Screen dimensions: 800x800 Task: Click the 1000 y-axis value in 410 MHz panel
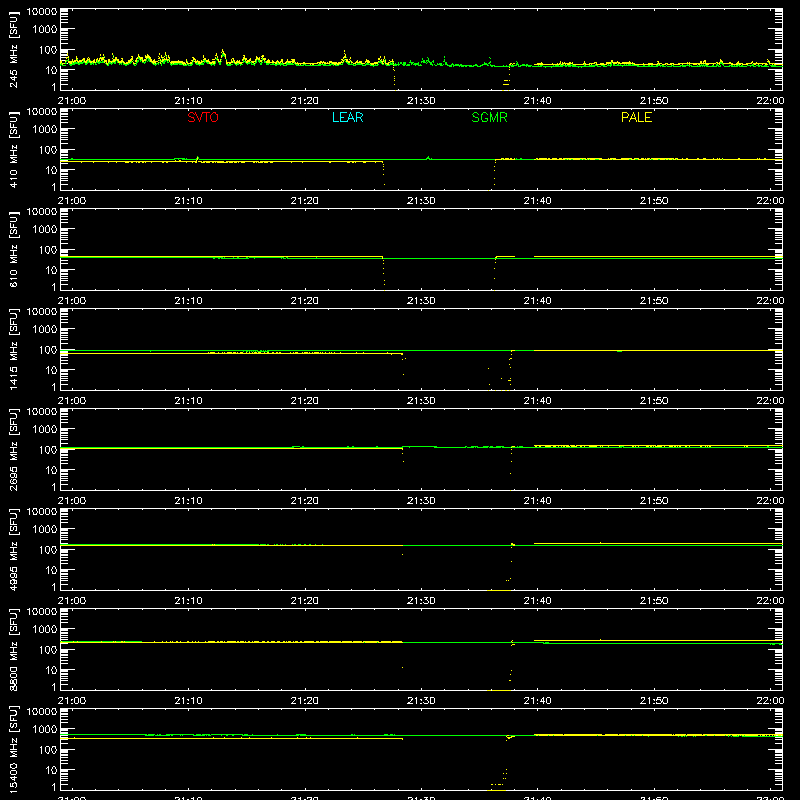click(x=45, y=130)
